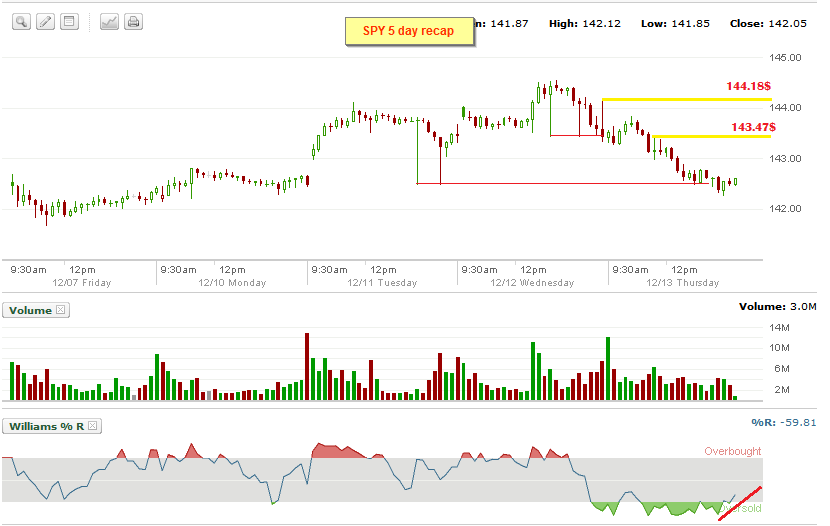Click the Close: 142.05 readout
Image resolution: width=830 pixels, height=526 pixels.
768,23
